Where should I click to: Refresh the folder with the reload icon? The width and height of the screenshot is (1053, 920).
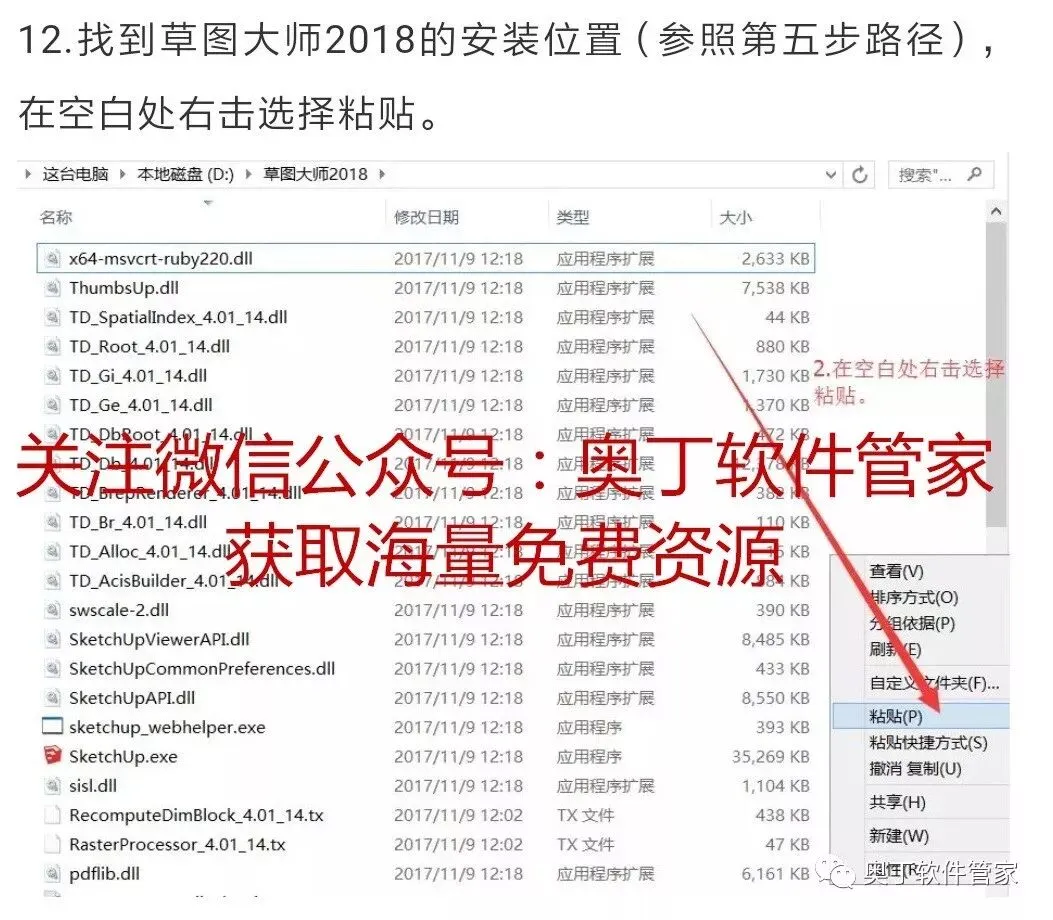[860, 175]
